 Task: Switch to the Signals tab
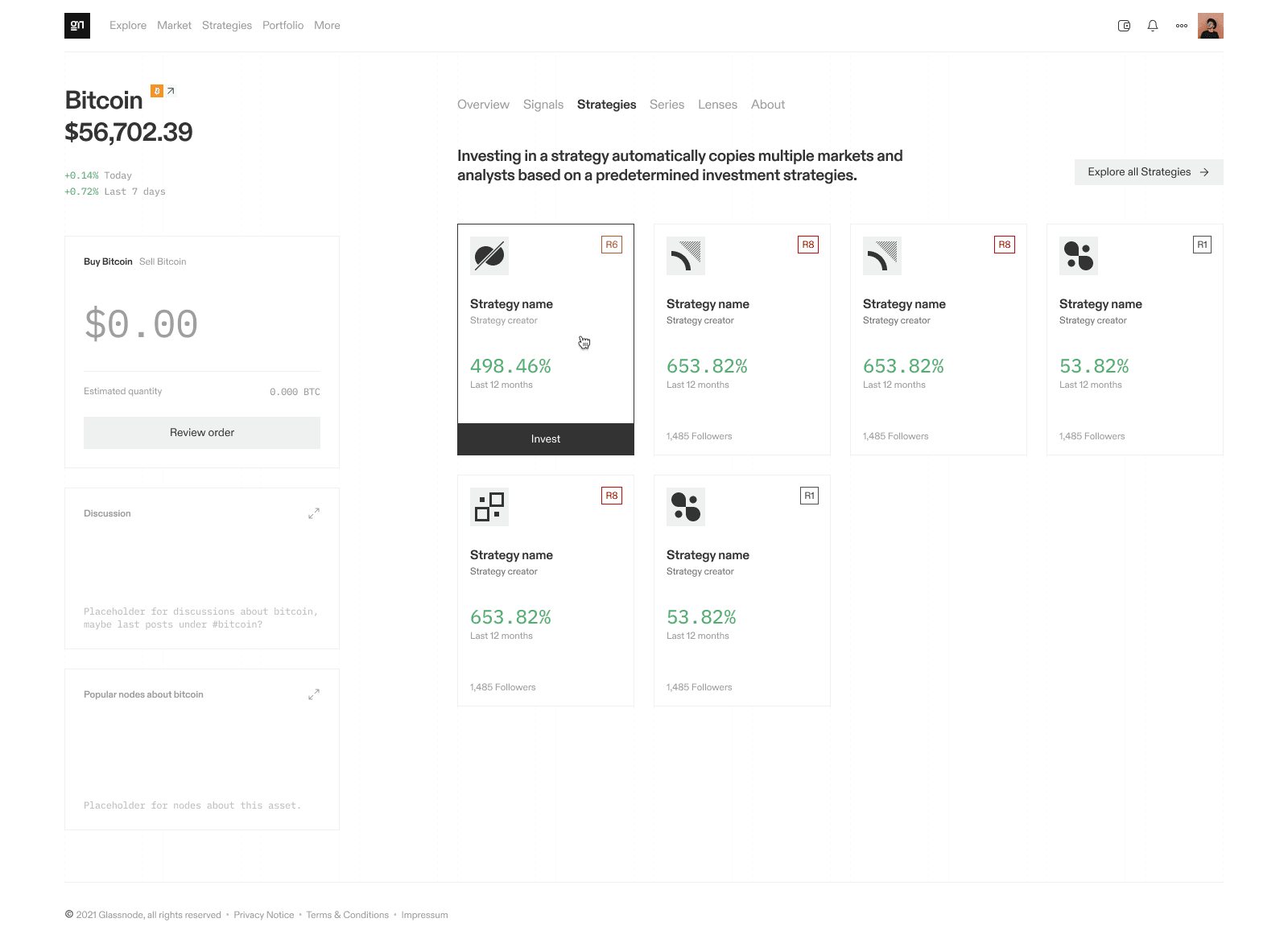point(543,105)
